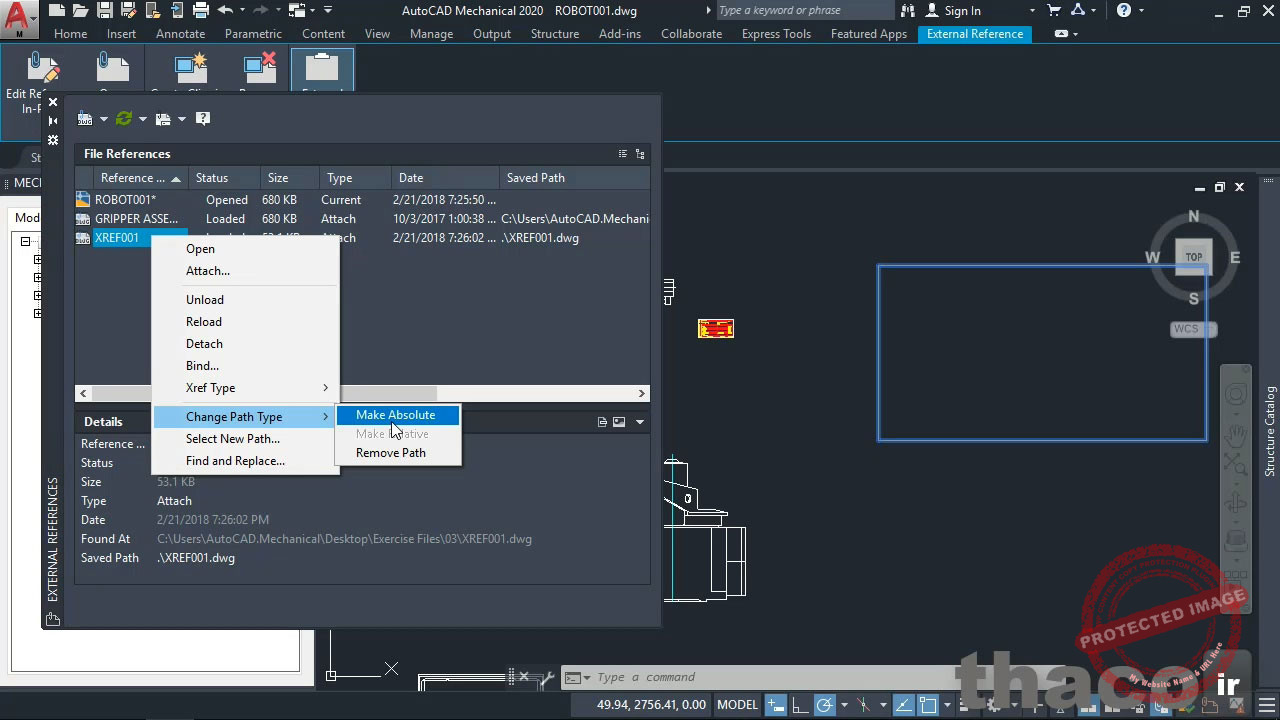The image size is (1280, 720).
Task: Switch File References to tree view icon
Action: pyautogui.click(x=640, y=154)
